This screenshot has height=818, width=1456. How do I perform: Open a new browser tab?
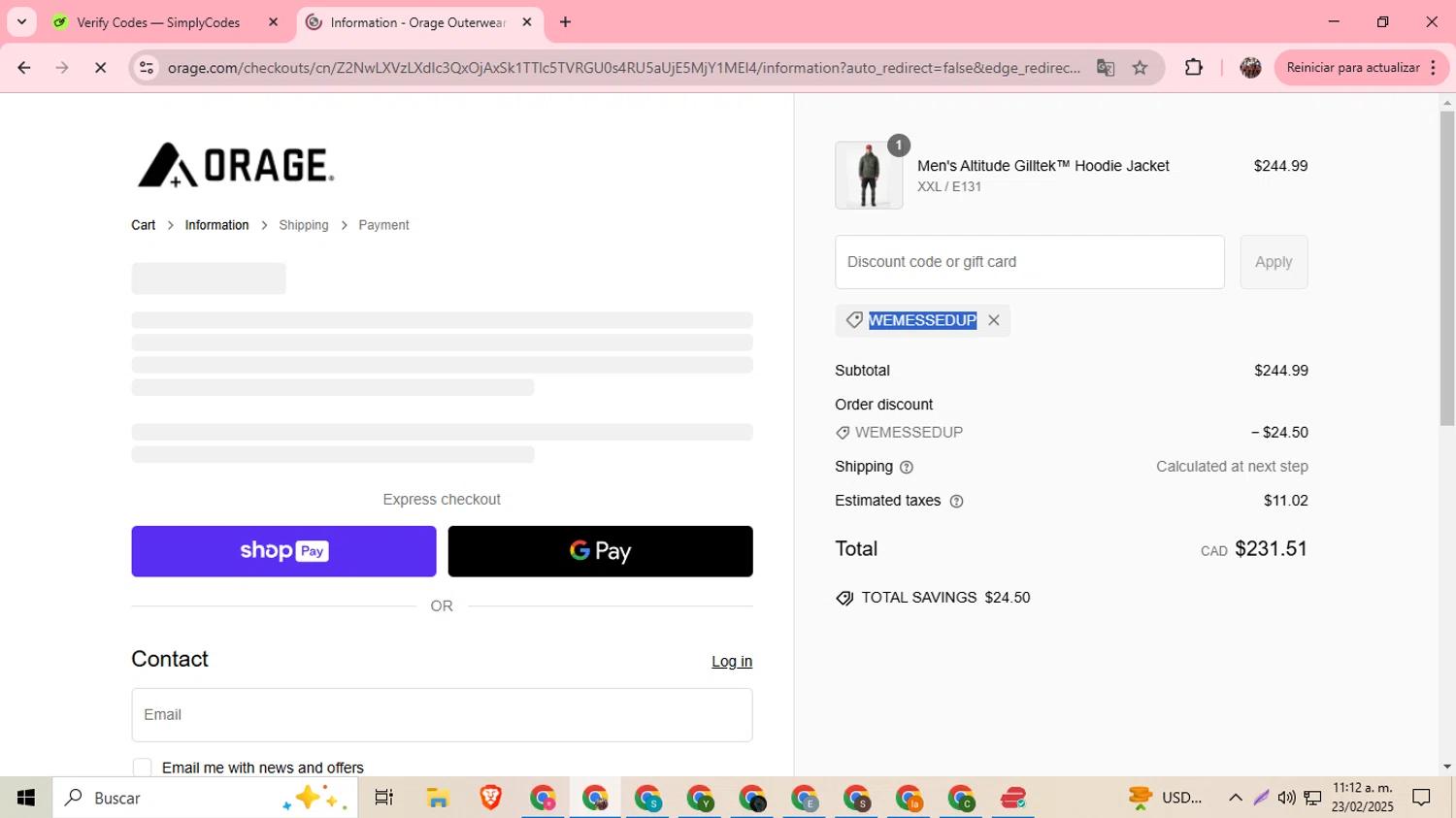pos(566,22)
